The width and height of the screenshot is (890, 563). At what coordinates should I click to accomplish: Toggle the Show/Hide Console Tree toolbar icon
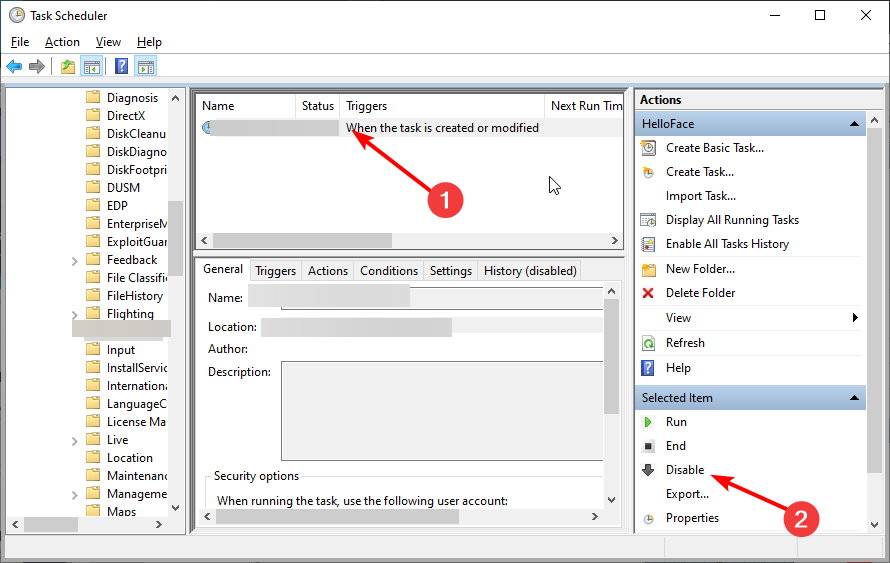click(91, 67)
